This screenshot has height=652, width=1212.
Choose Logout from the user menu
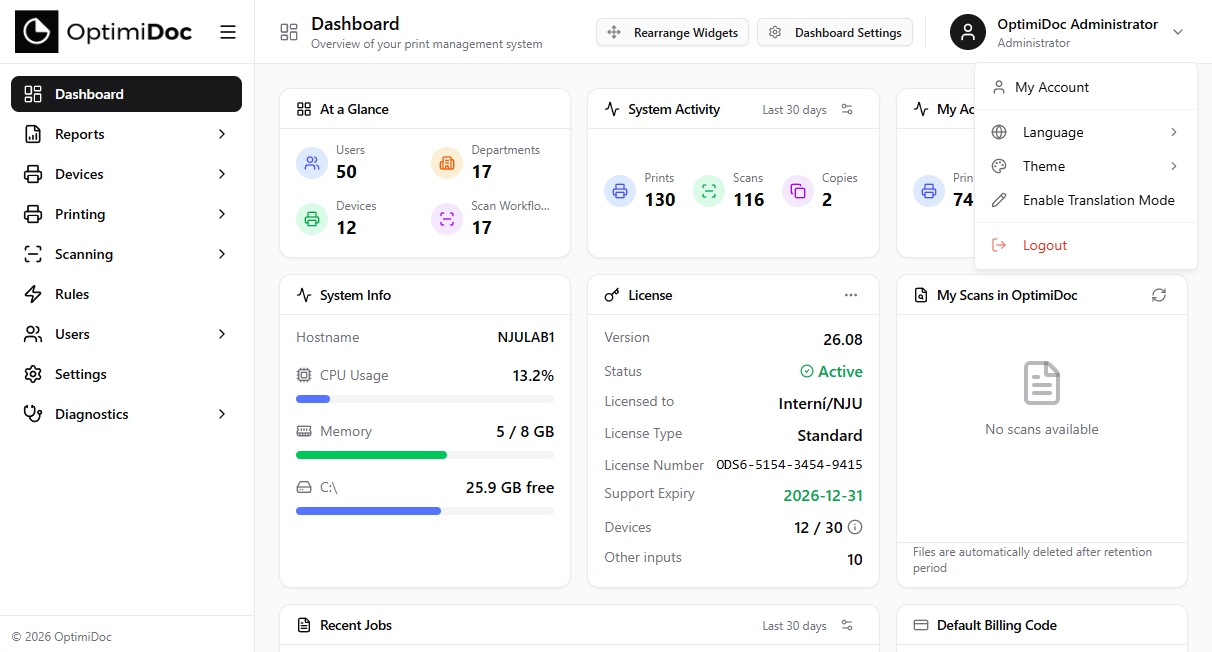pyautogui.click(x=1086, y=245)
